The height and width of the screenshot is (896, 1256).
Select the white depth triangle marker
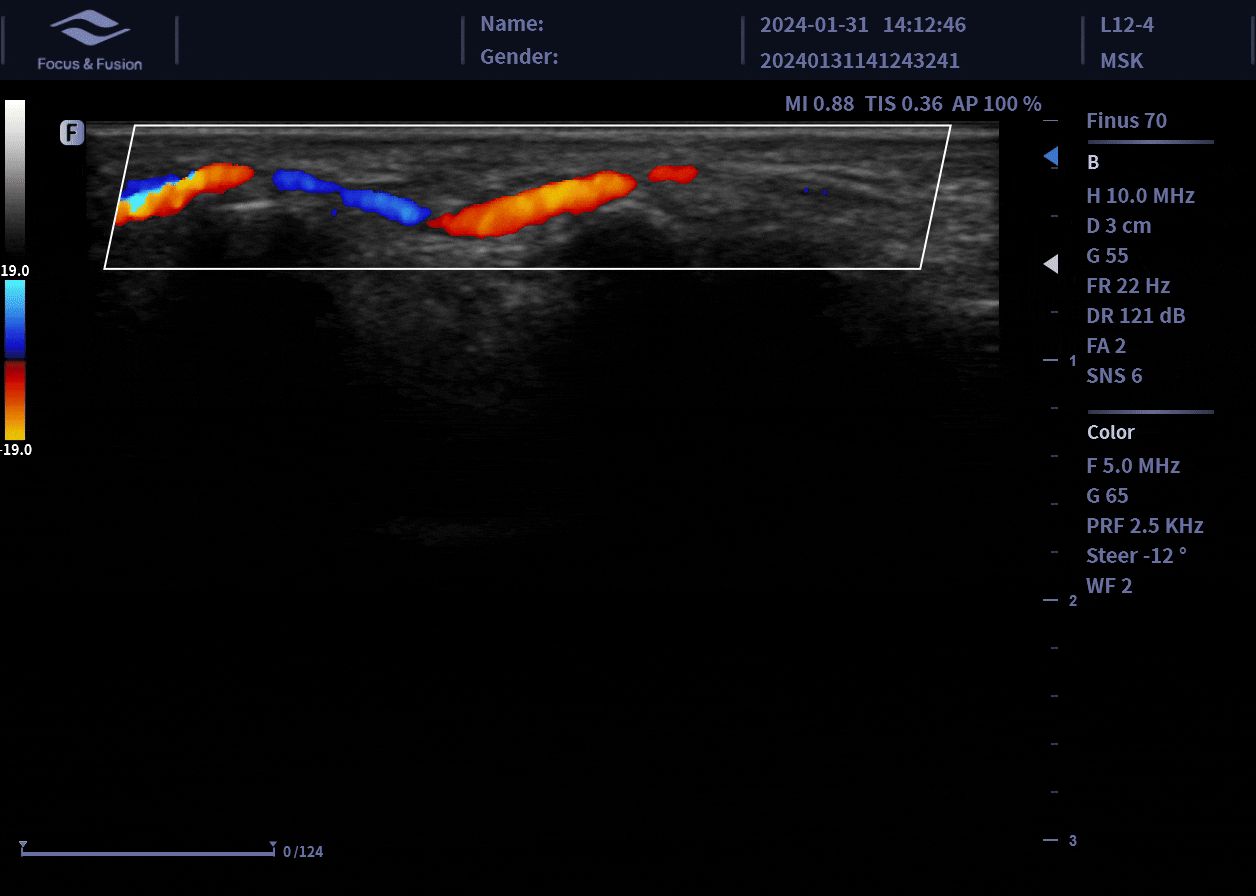tap(1050, 264)
